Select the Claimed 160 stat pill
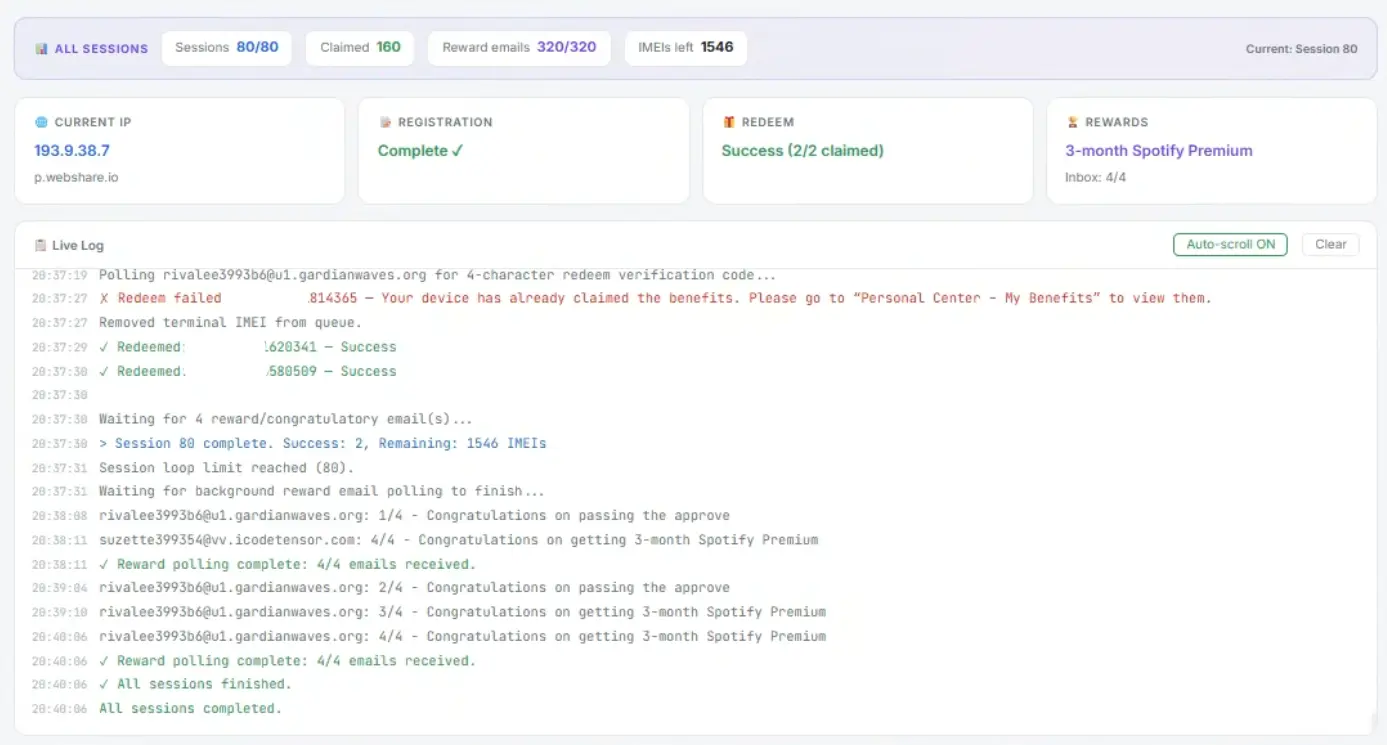 coord(360,48)
